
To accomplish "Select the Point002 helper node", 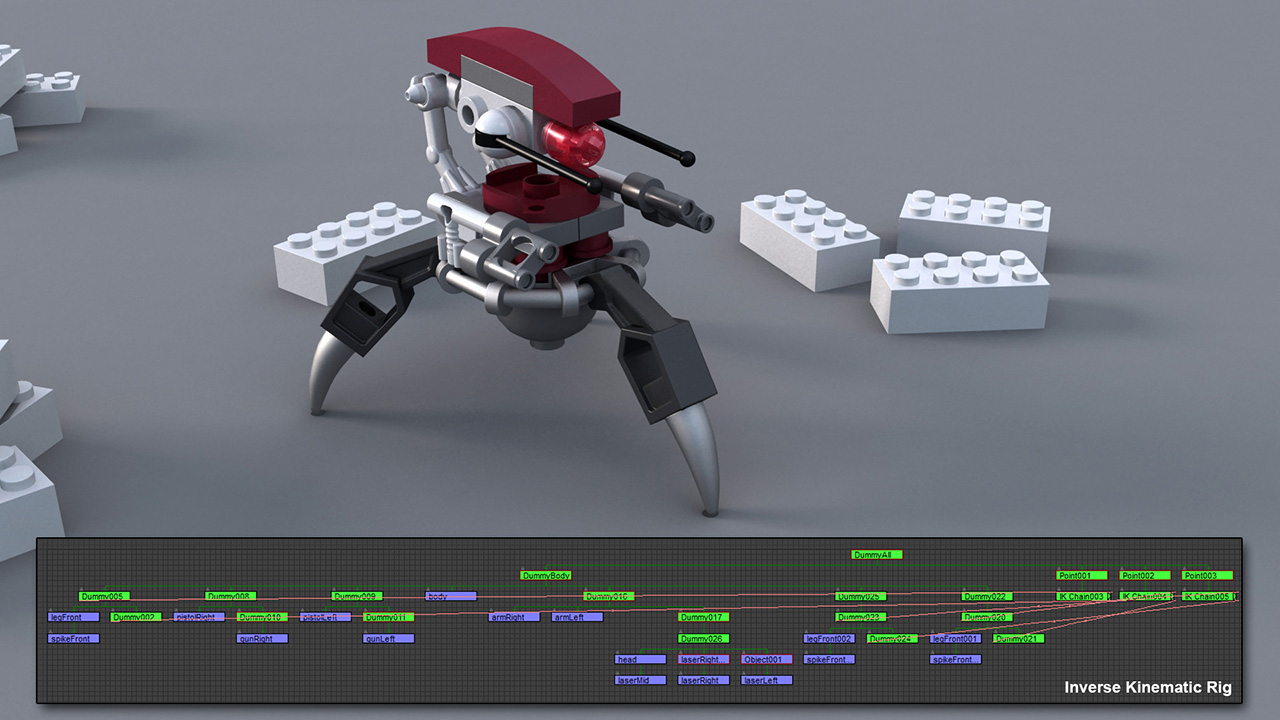I will [x=1145, y=576].
